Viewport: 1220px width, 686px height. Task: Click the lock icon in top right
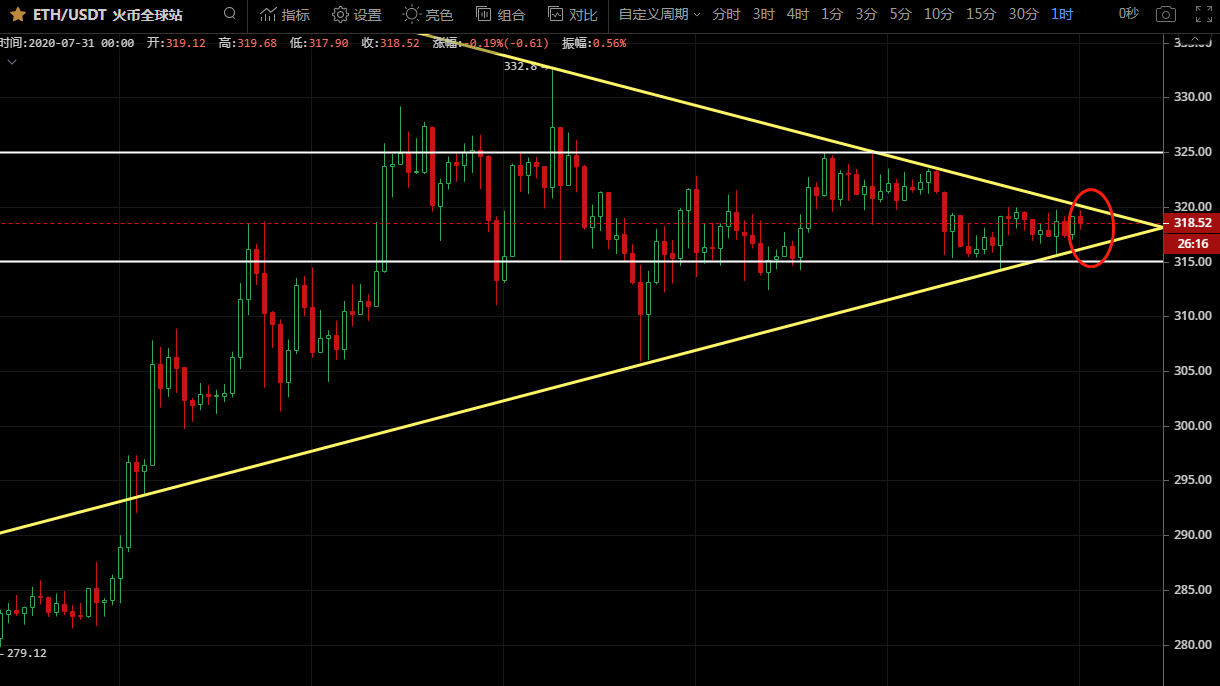tap(1202, 14)
